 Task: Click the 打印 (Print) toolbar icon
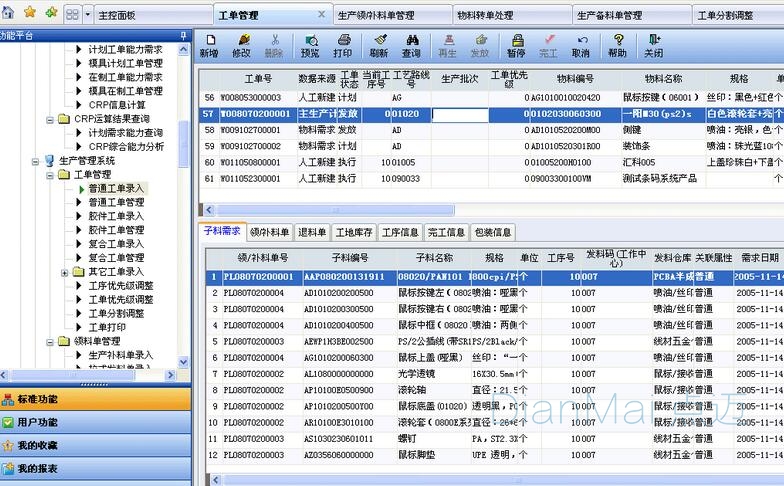pyautogui.click(x=342, y=45)
